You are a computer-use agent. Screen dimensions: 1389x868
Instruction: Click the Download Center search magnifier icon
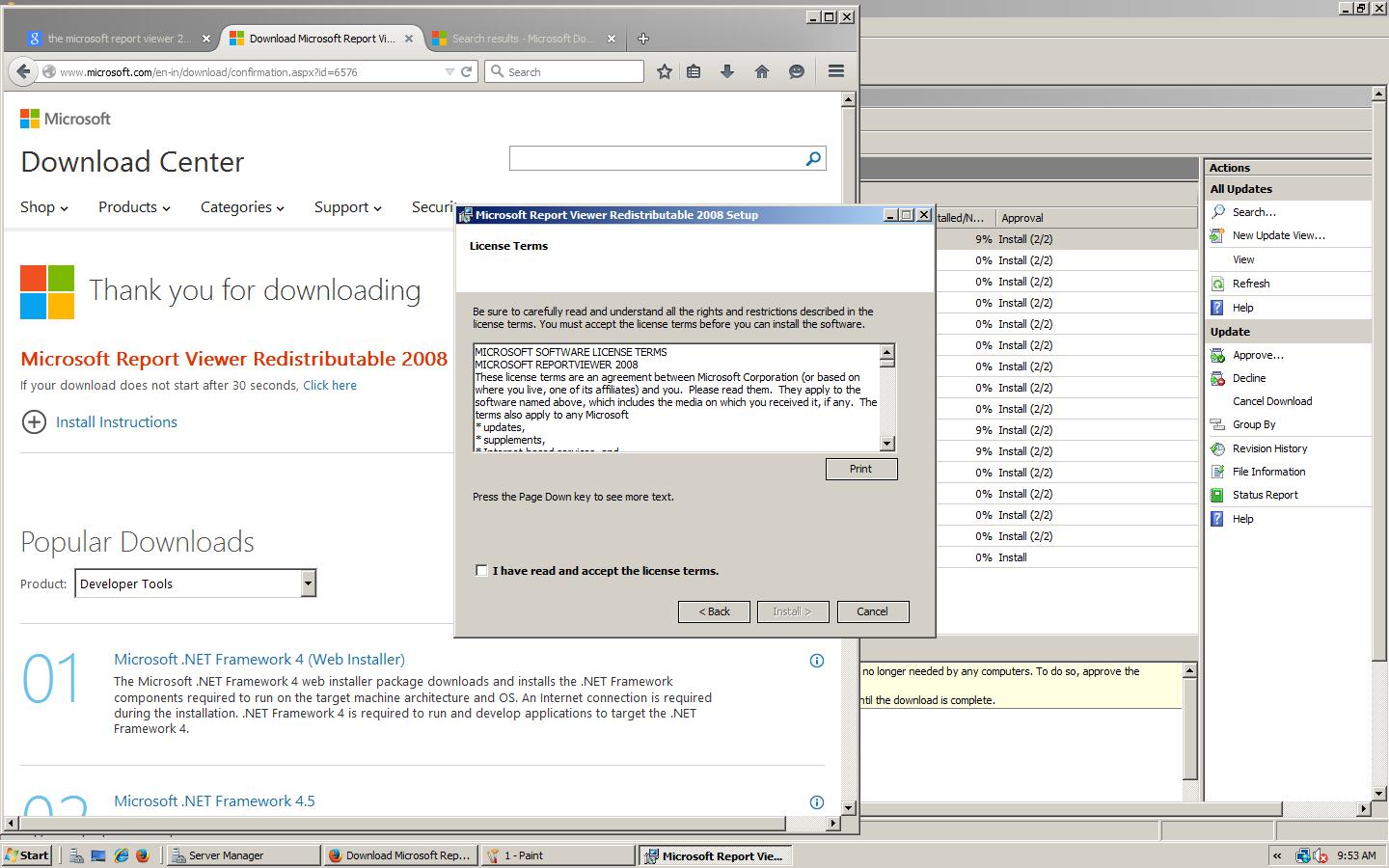click(813, 158)
